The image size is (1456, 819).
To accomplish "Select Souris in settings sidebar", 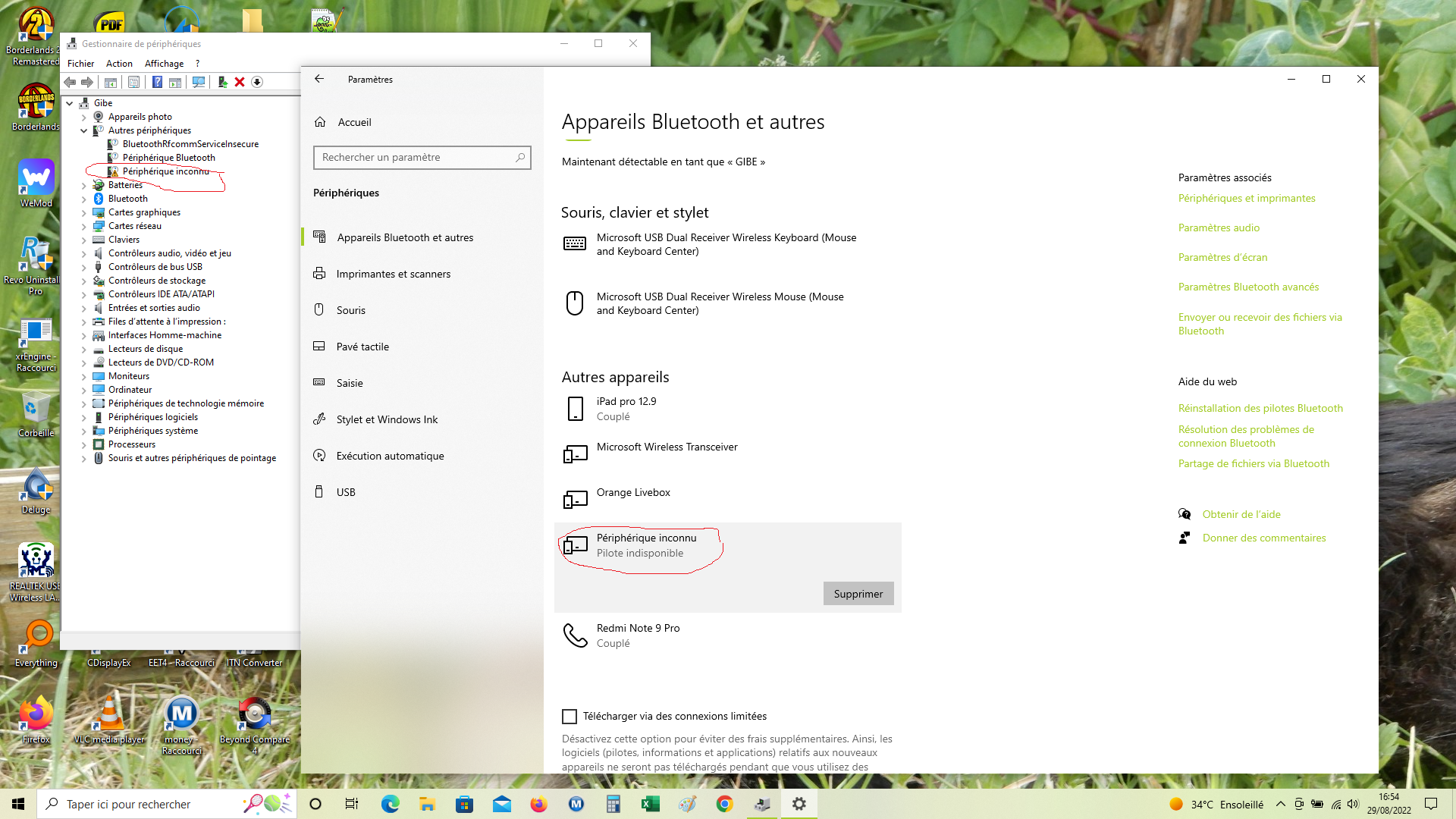I will click(x=422, y=310).
